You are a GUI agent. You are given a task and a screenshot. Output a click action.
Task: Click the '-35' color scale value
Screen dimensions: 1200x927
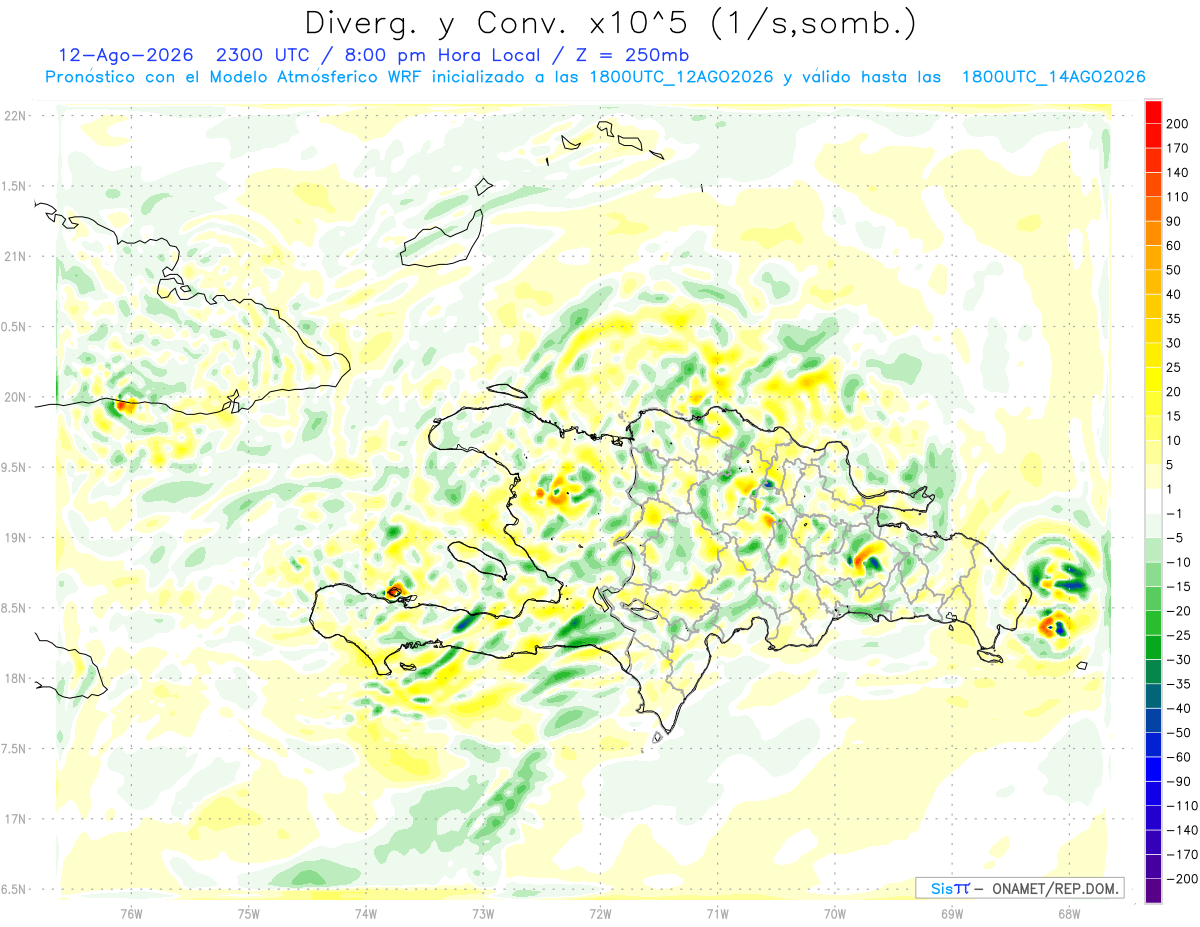click(1177, 685)
